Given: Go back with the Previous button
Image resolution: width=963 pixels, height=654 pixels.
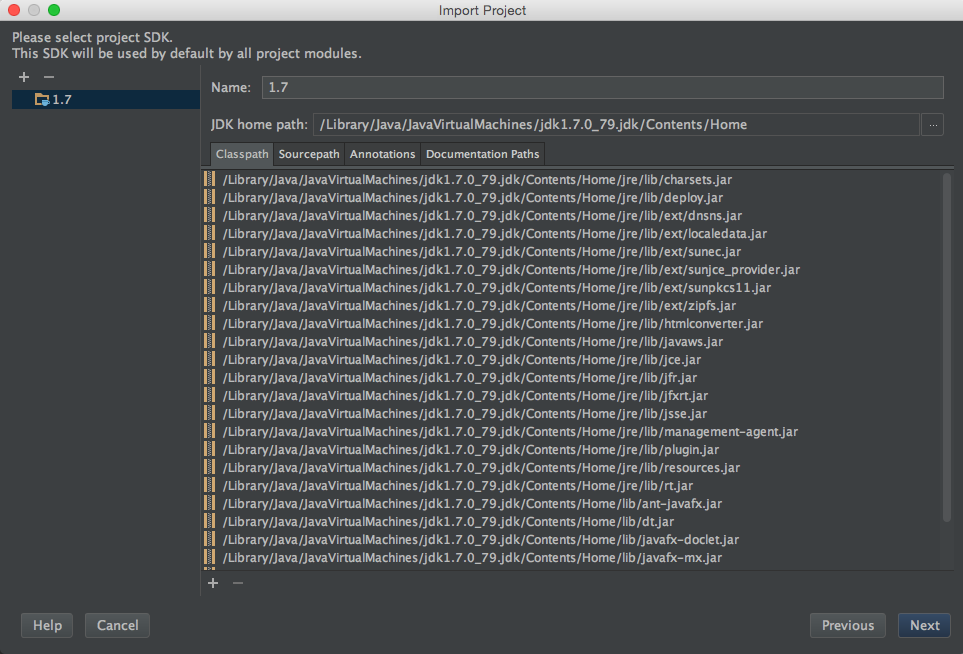Looking at the screenshot, I should (847, 625).
